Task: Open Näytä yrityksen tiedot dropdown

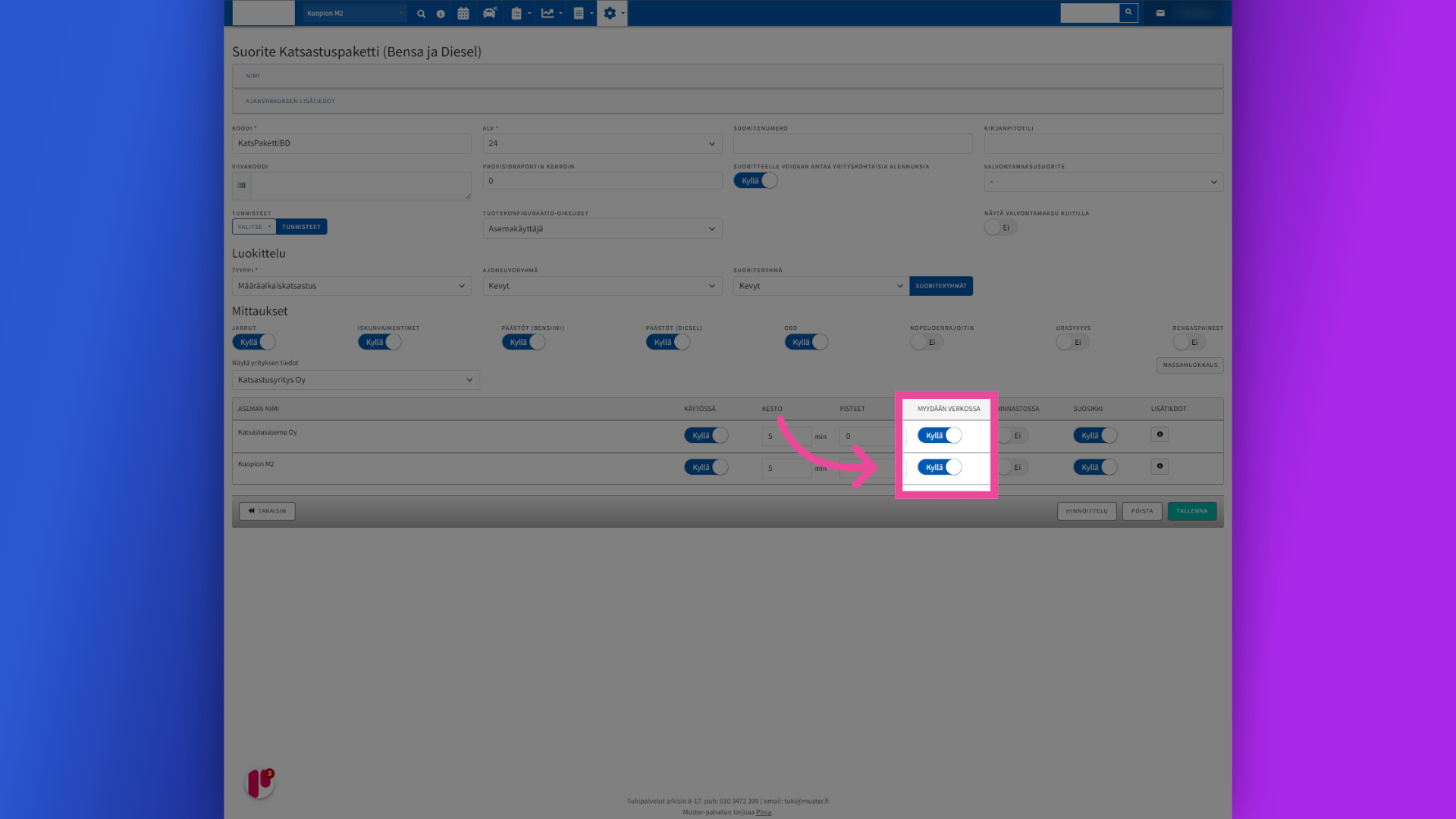Action: (356, 380)
